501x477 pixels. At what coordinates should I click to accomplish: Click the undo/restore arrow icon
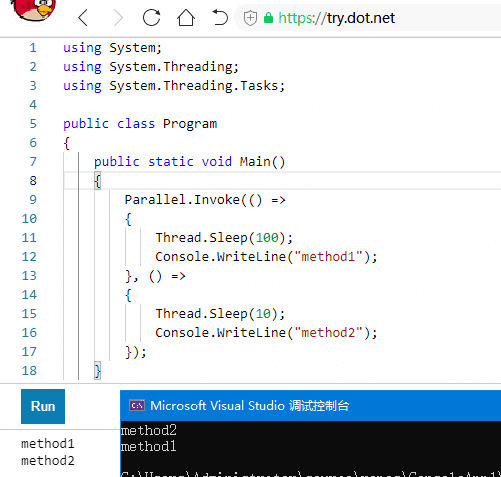(x=220, y=18)
